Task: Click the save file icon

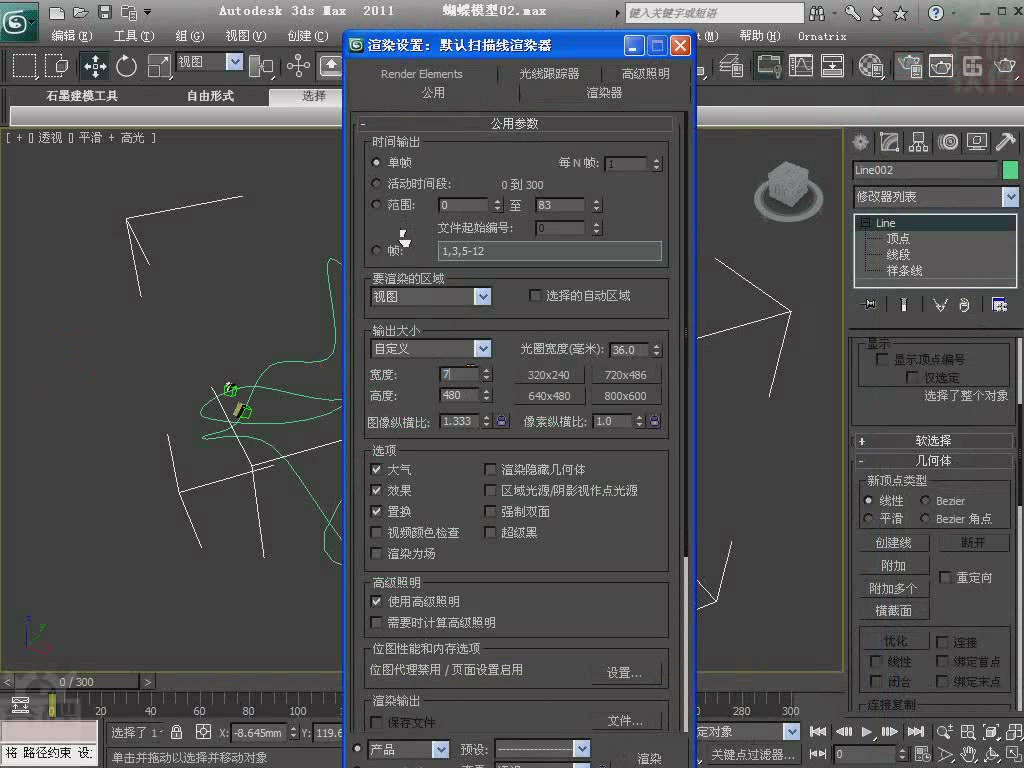Action: tap(104, 12)
